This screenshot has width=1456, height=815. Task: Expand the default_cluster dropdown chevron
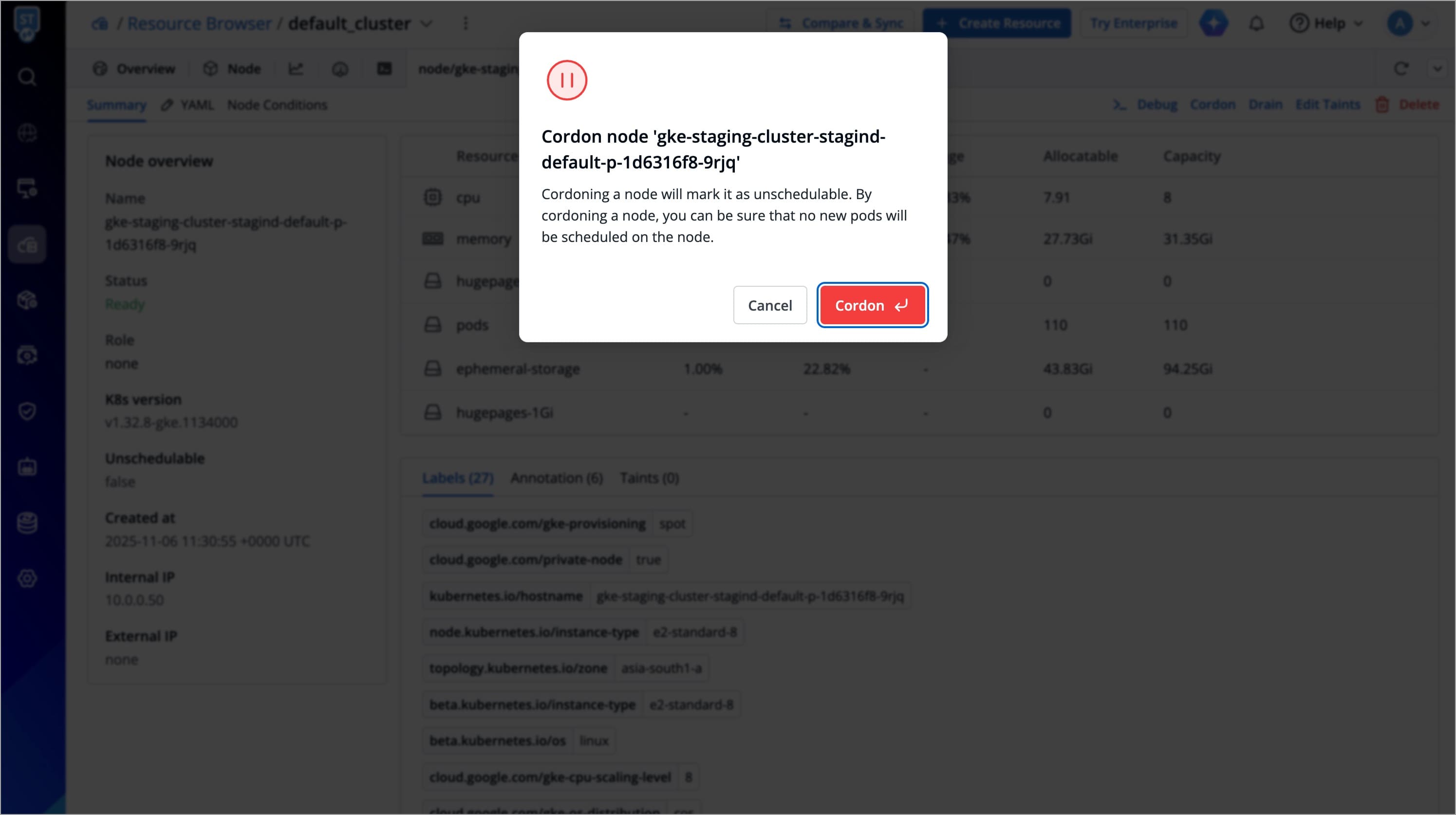[427, 24]
